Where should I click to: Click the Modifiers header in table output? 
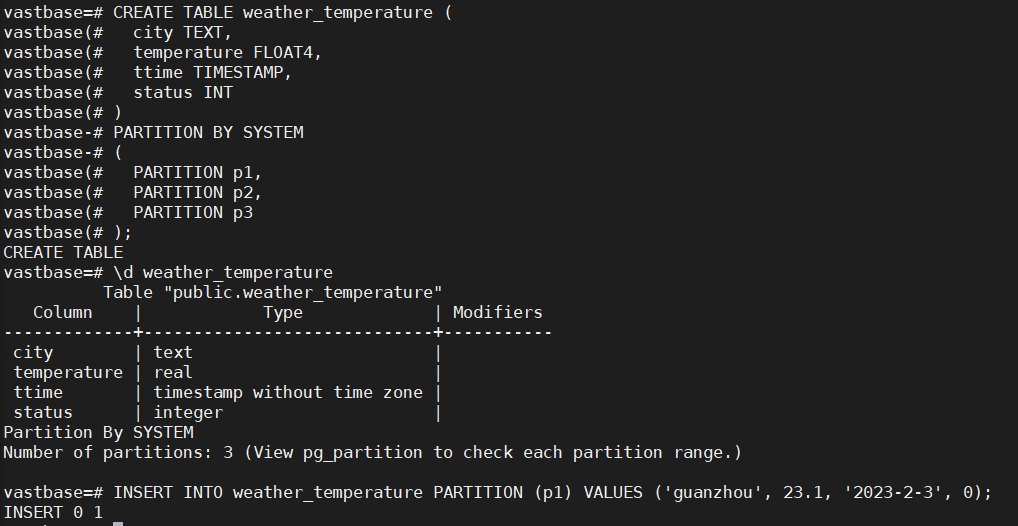(x=497, y=312)
